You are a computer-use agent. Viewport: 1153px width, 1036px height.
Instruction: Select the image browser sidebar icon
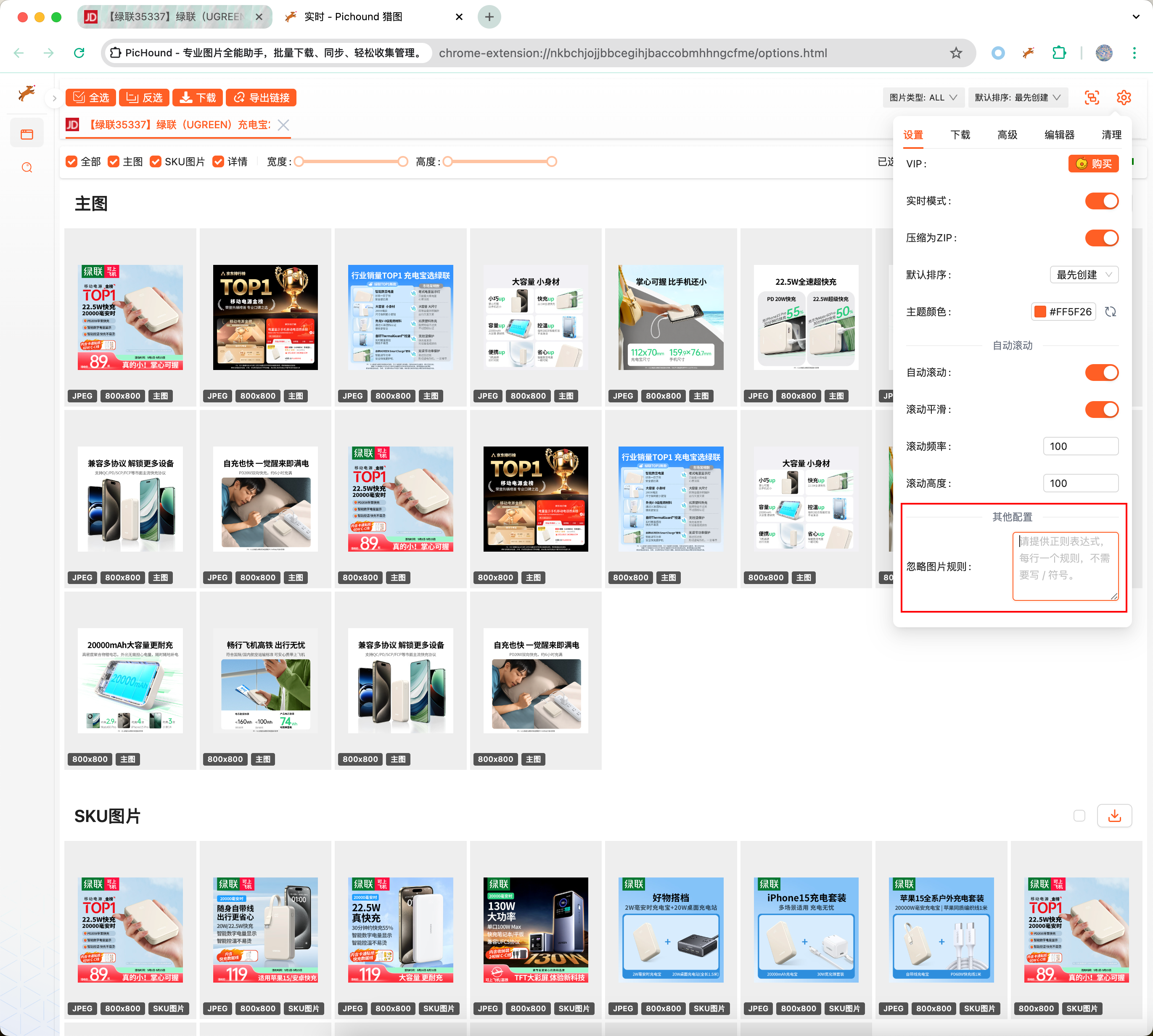(27, 135)
